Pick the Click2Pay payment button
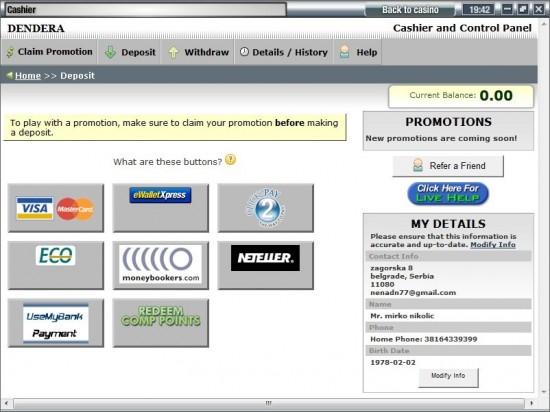The height and width of the screenshot is (412, 550). pyautogui.click(x=266, y=208)
